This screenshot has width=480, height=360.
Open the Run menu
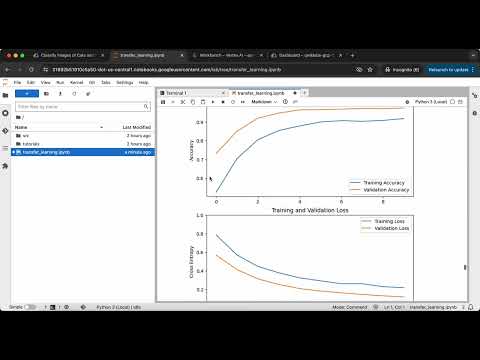(x=60, y=82)
